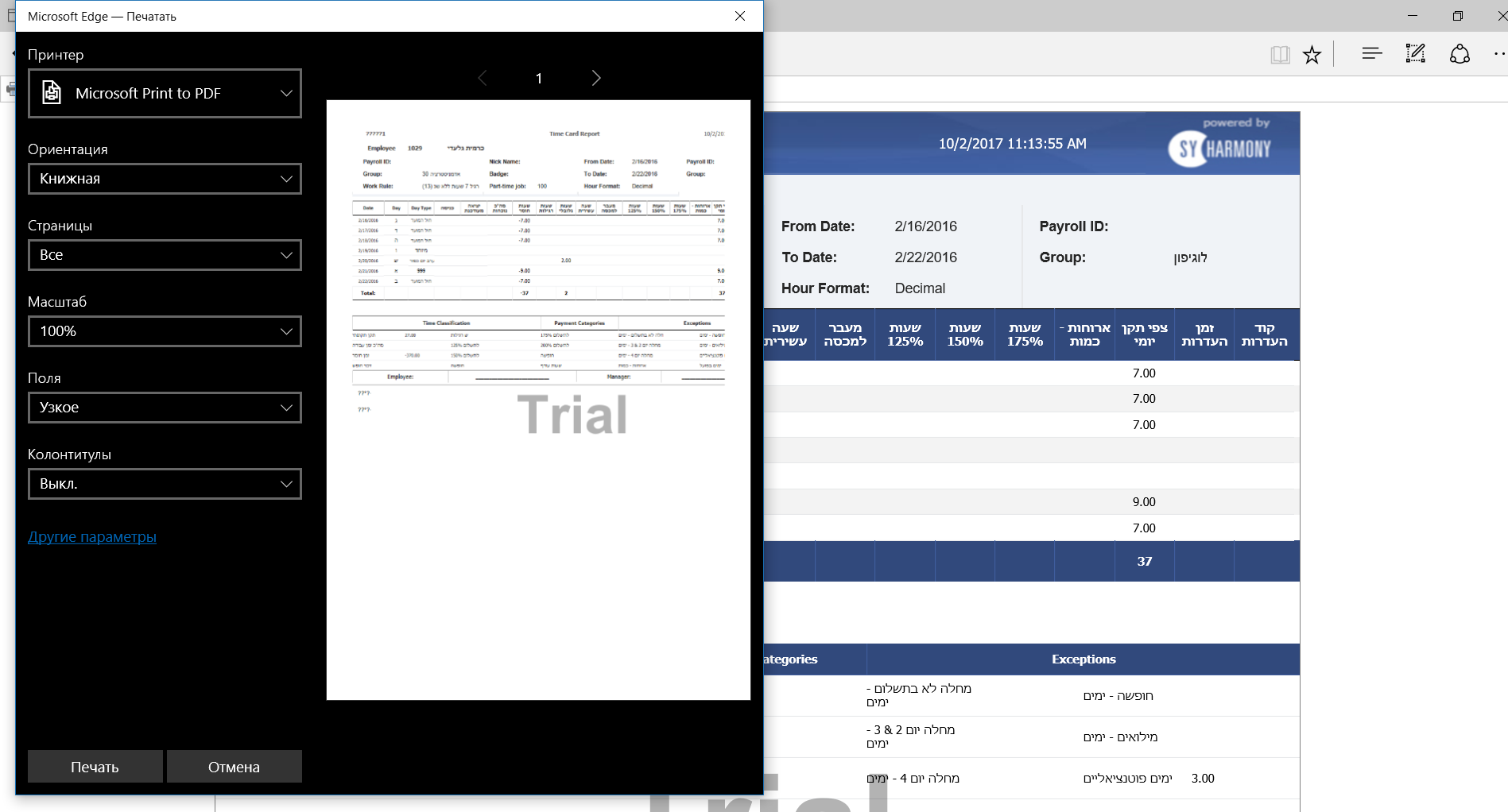Click the Печать button
The image size is (1508, 812).
(x=95, y=767)
